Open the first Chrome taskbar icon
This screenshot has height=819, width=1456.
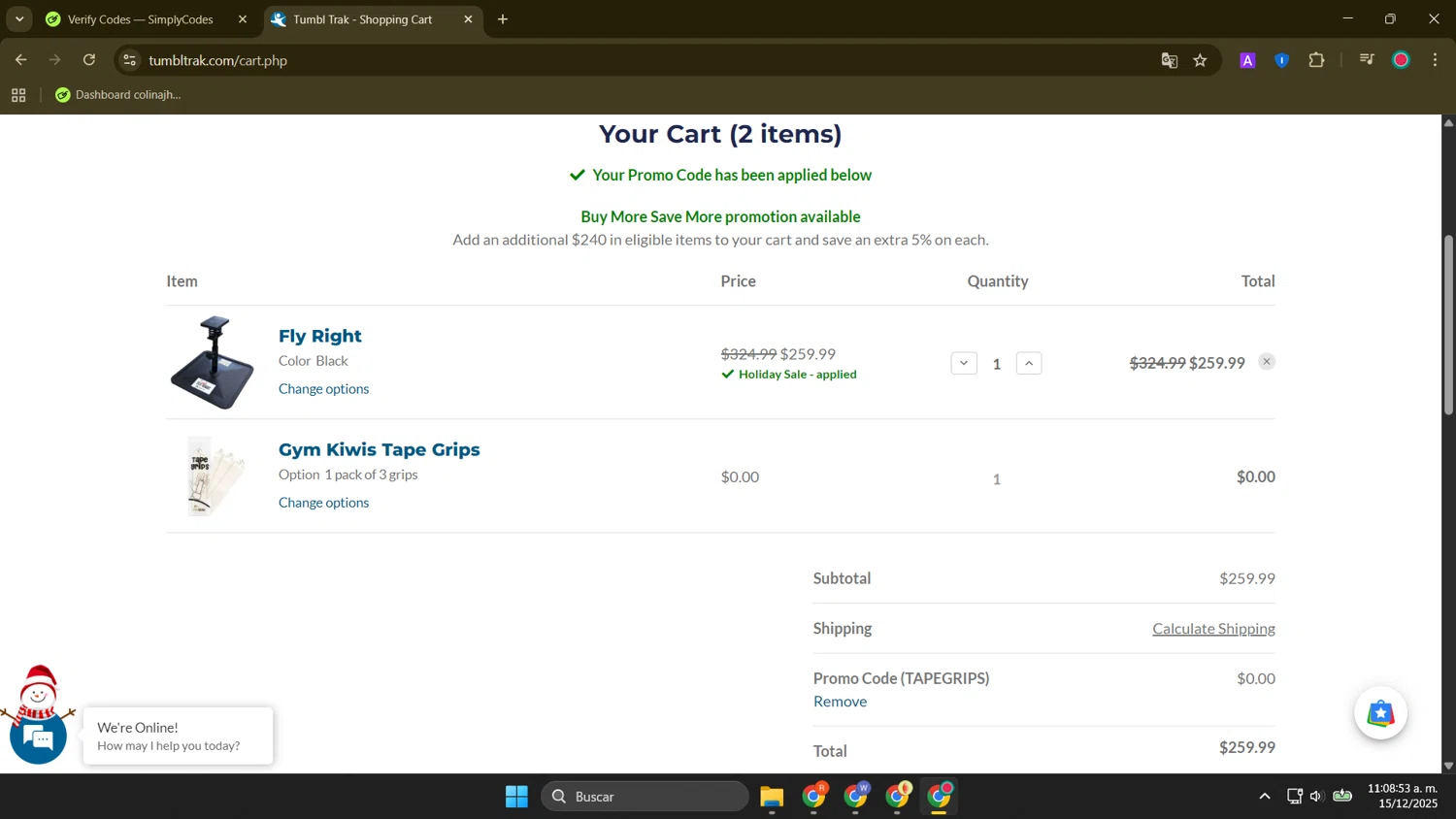tap(814, 797)
